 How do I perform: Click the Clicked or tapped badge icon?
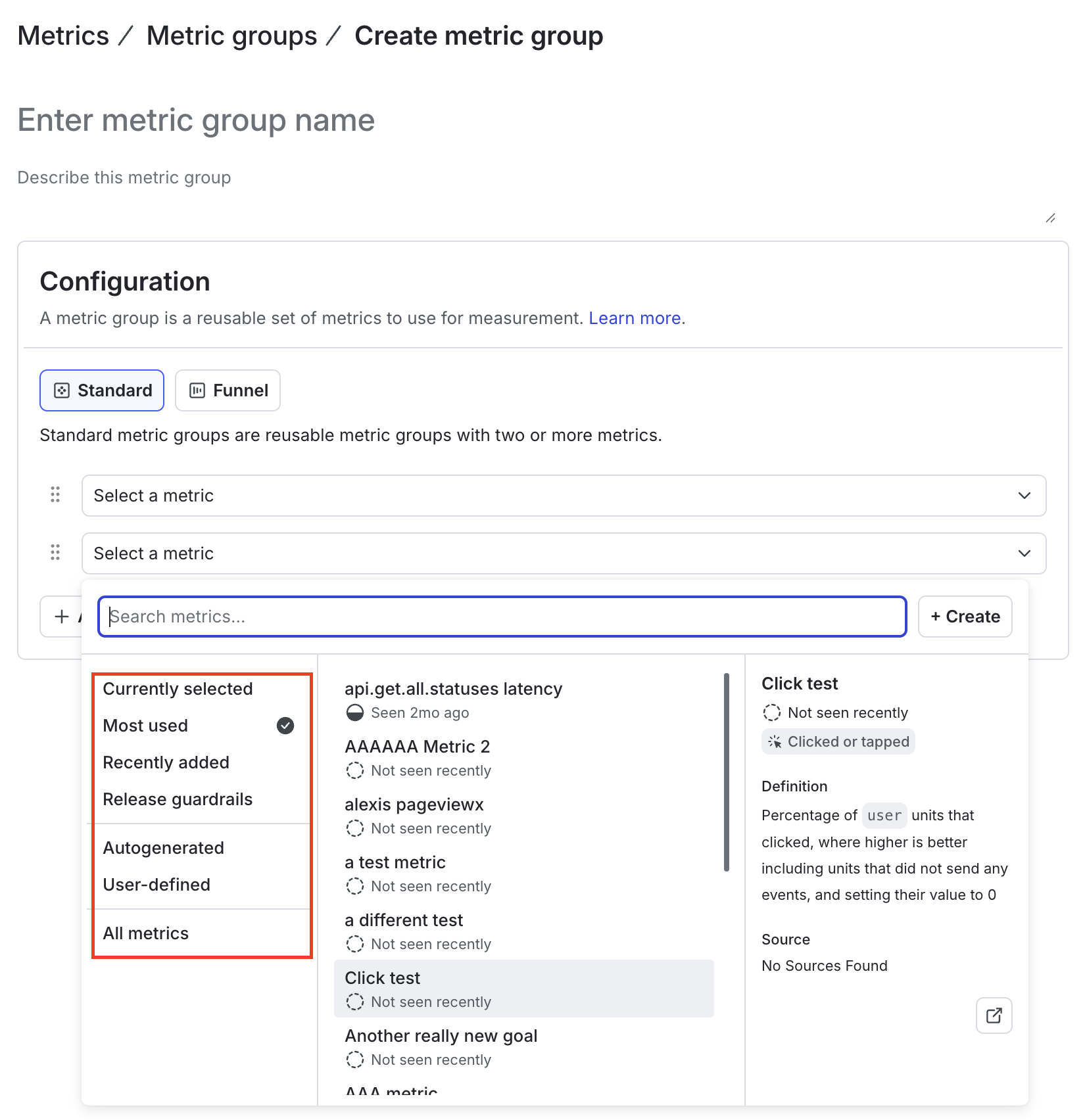click(775, 741)
